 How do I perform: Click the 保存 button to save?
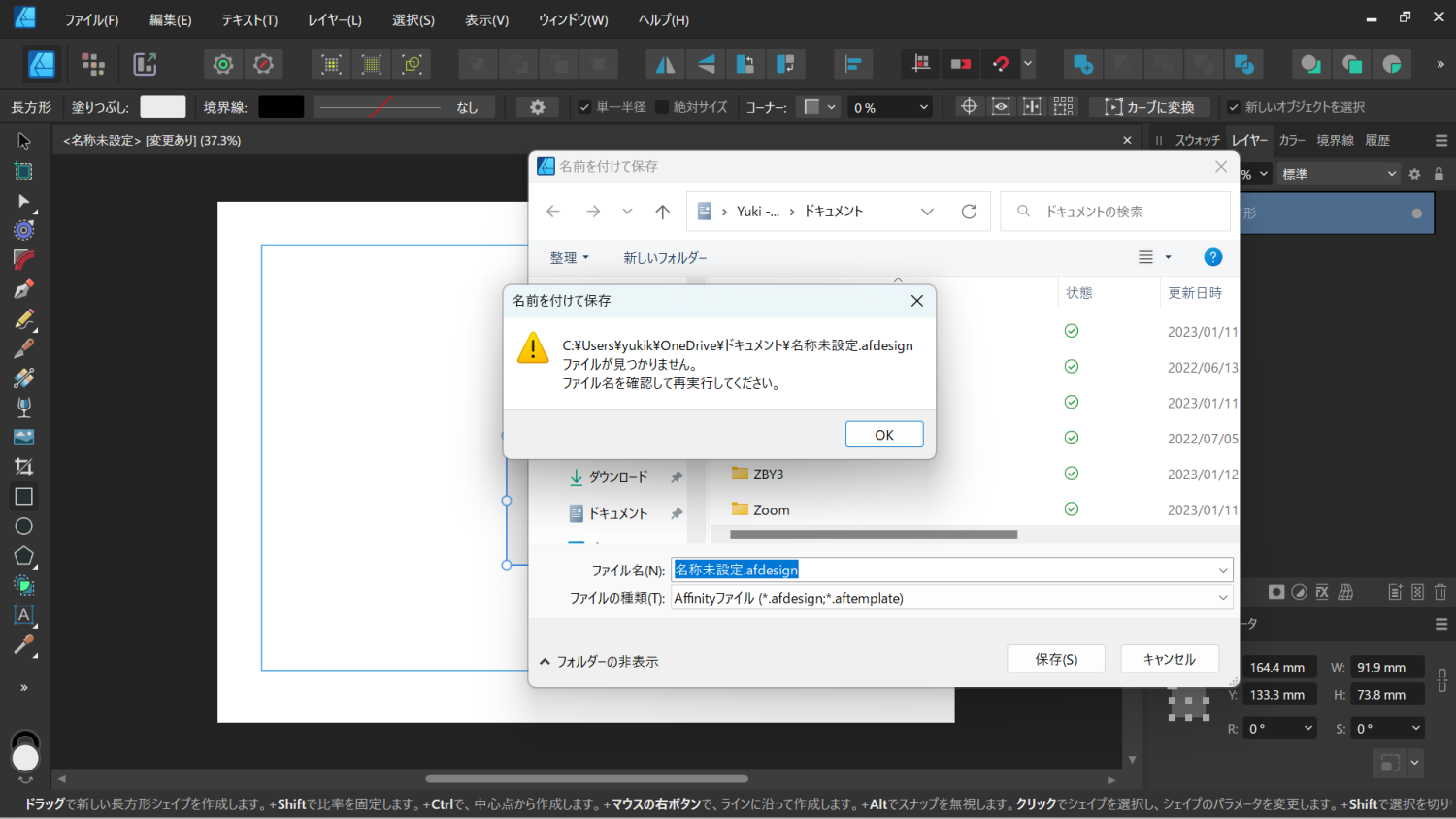pos(1056,658)
